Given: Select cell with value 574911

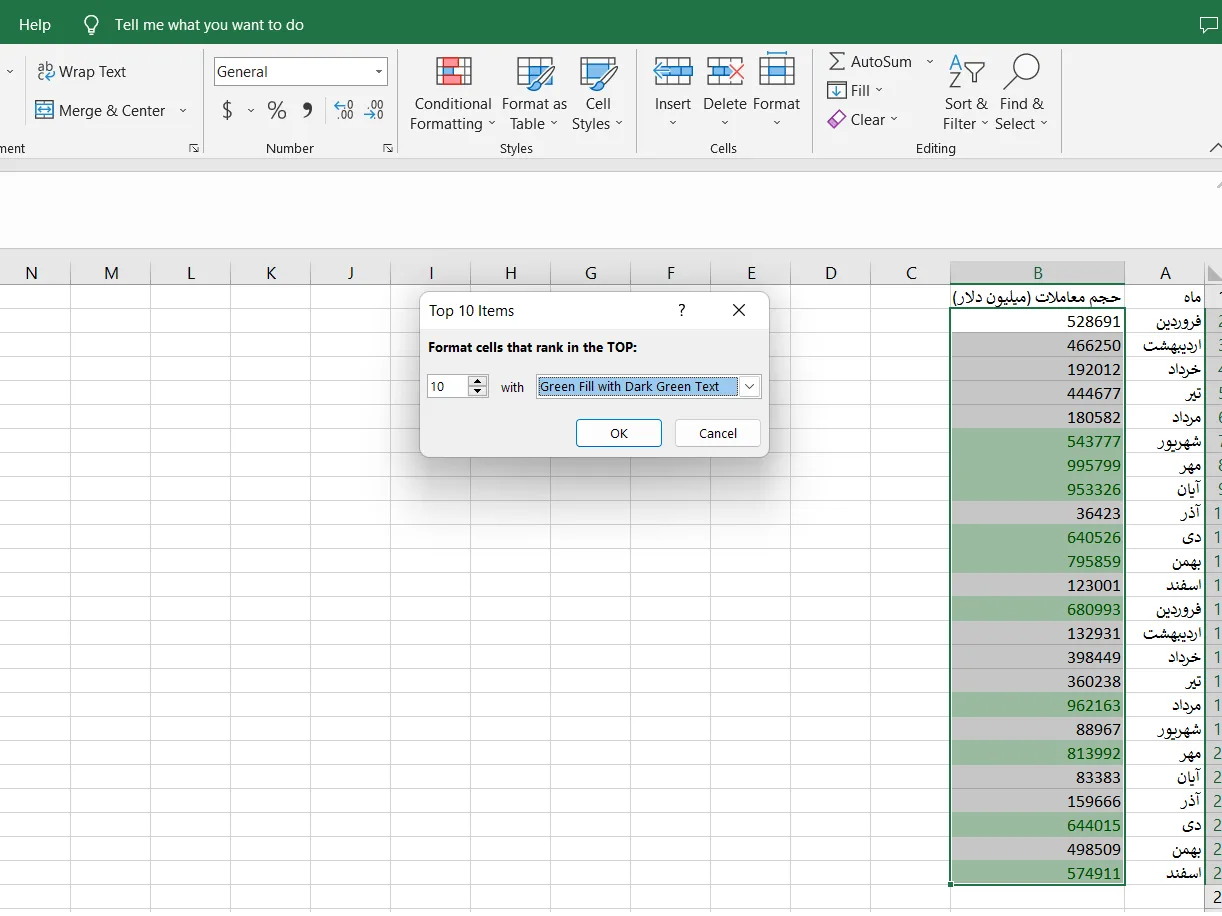Looking at the screenshot, I should [x=1038, y=873].
